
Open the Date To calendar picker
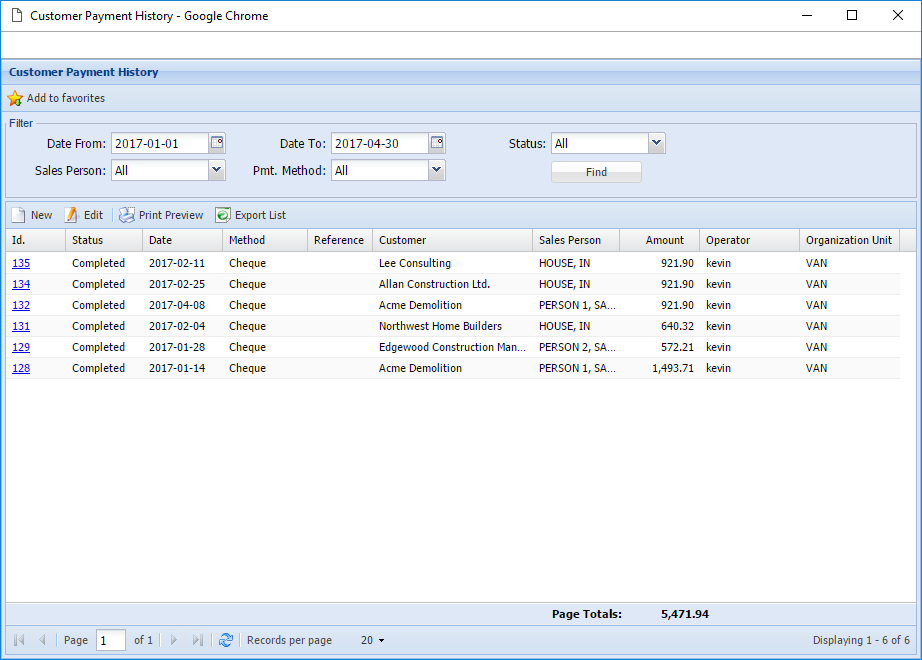pyautogui.click(x=437, y=142)
